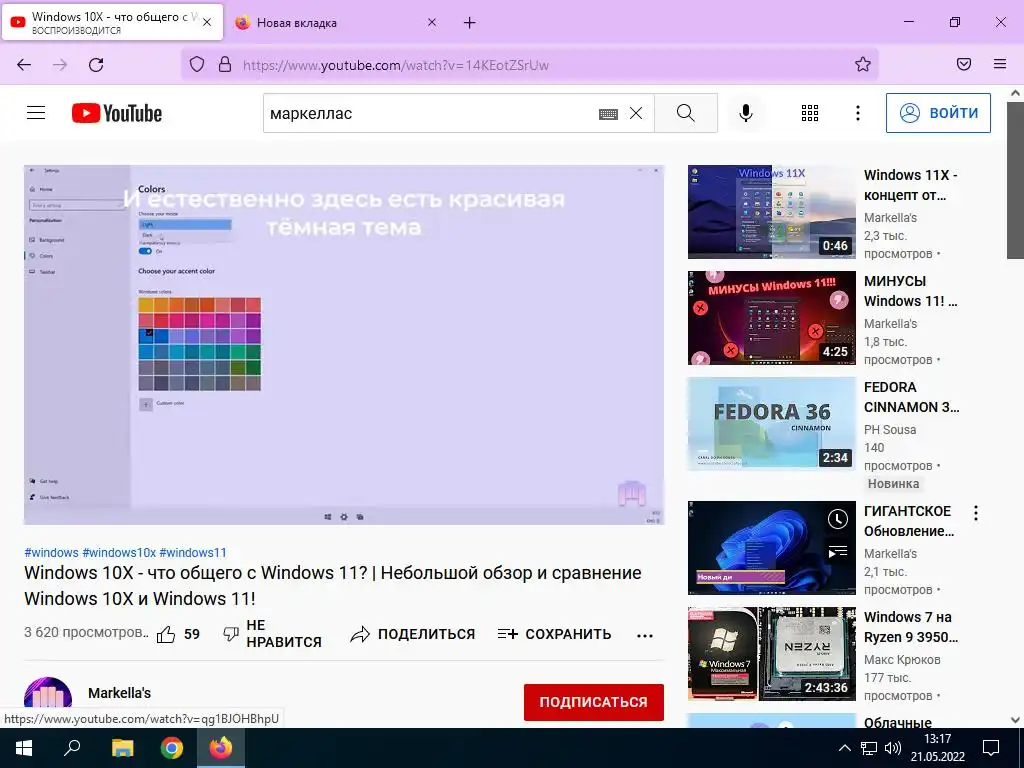Open the YouTube apps grid icon
Viewport: 1024px width, 768px height.
(x=810, y=113)
